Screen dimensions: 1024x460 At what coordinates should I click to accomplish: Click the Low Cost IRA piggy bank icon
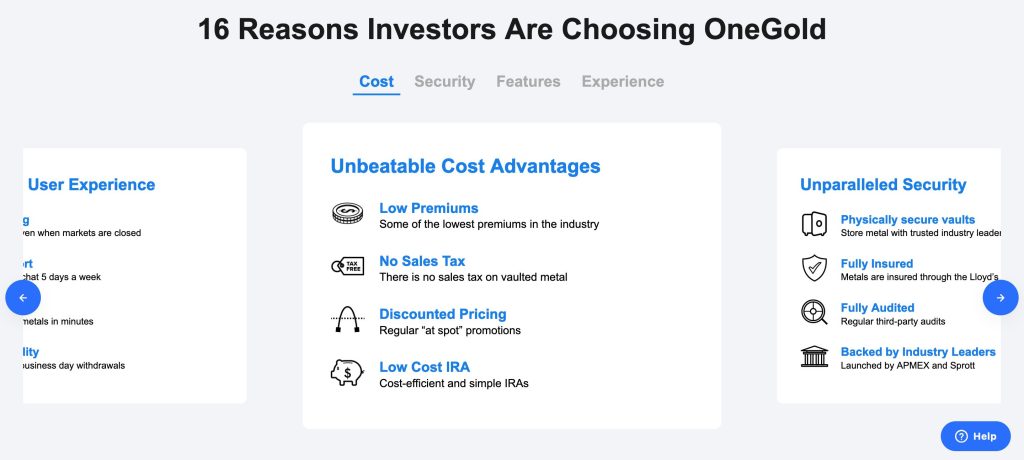coord(346,373)
